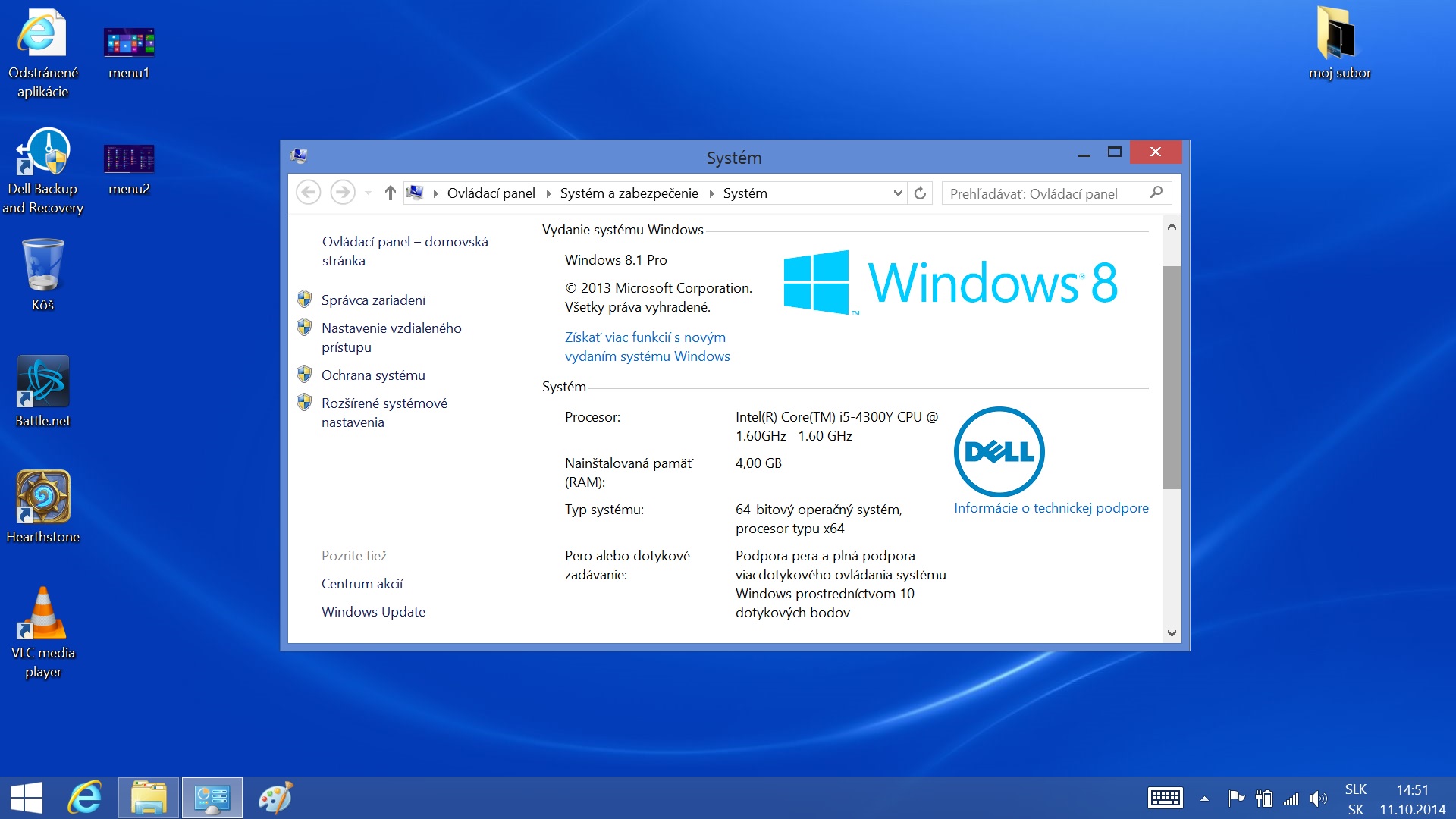Click Systém a zabezpečenie breadcrumb
The width and height of the screenshot is (1456, 819).
point(629,193)
